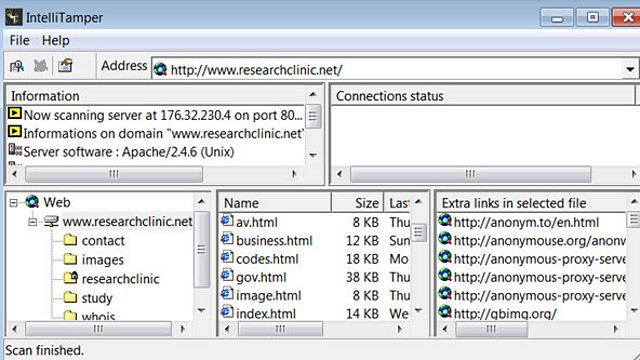Open the options toolbar icon
The width and height of the screenshot is (640, 360).
pyautogui.click(x=65, y=66)
